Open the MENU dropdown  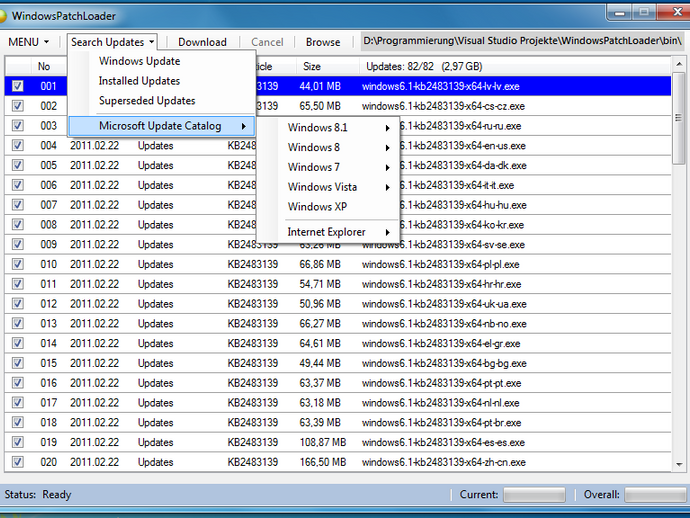point(28,42)
